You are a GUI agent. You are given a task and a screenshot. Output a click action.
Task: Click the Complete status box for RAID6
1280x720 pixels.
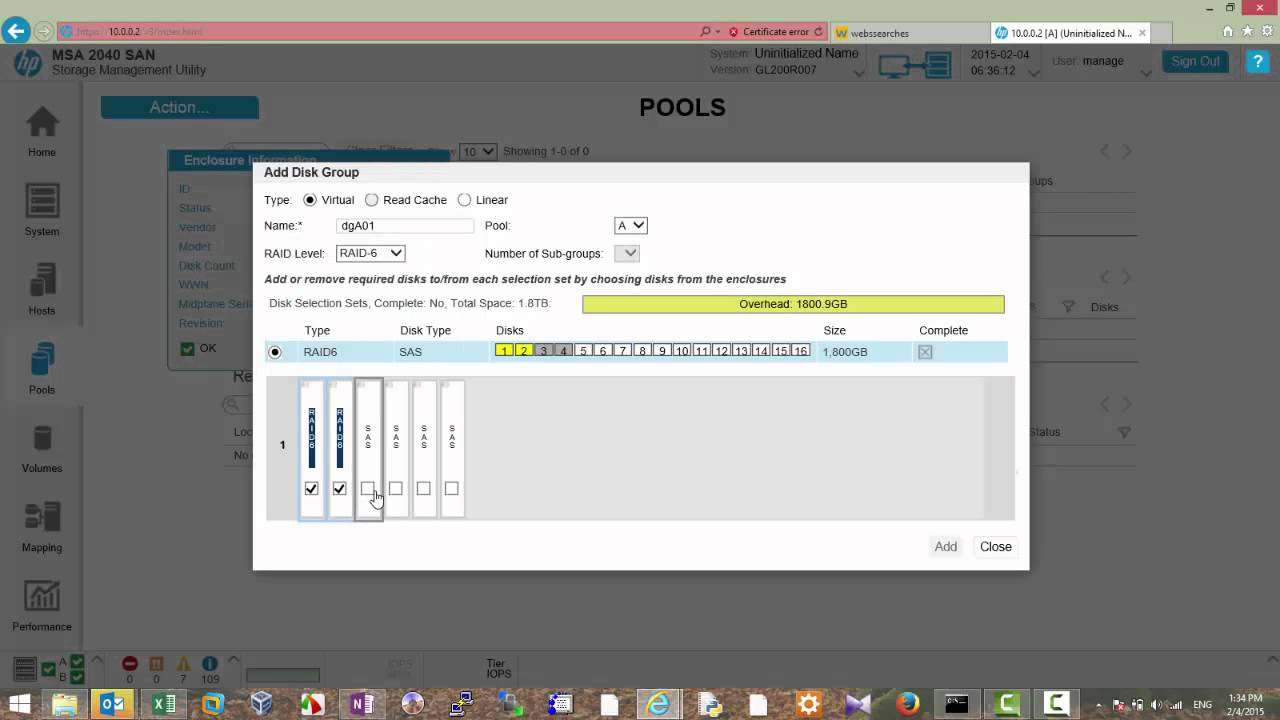[x=925, y=352]
